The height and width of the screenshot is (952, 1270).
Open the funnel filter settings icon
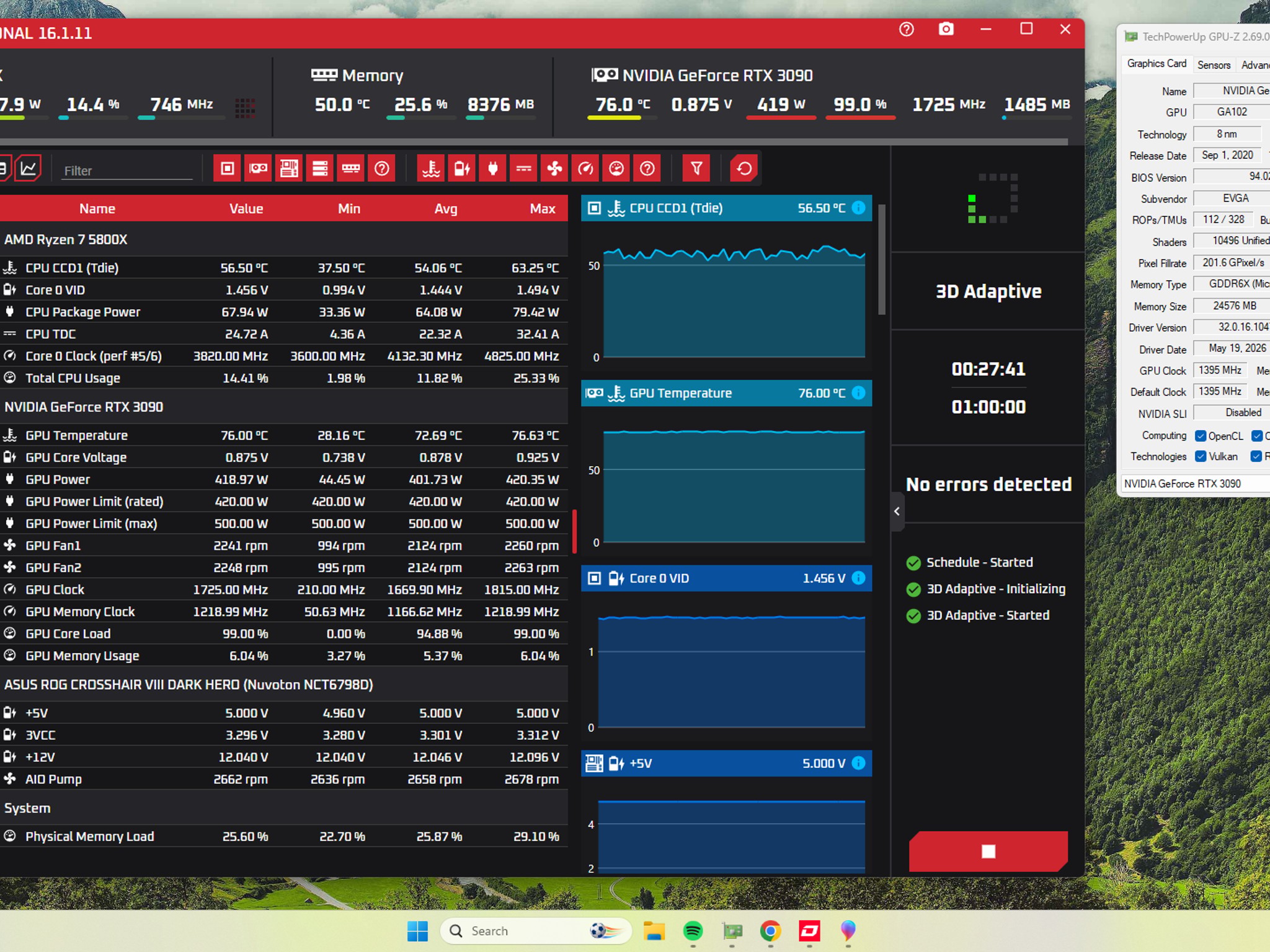tap(696, 169)
